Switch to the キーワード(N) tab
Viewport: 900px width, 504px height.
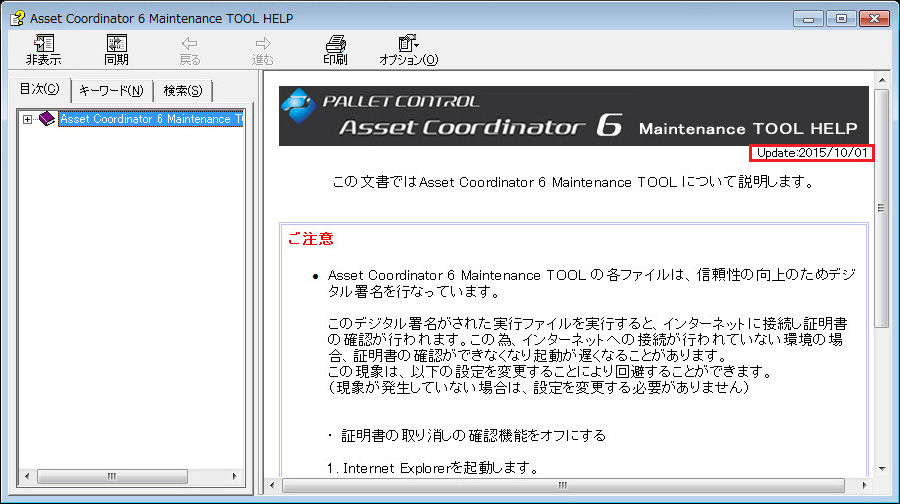[111, 91]
